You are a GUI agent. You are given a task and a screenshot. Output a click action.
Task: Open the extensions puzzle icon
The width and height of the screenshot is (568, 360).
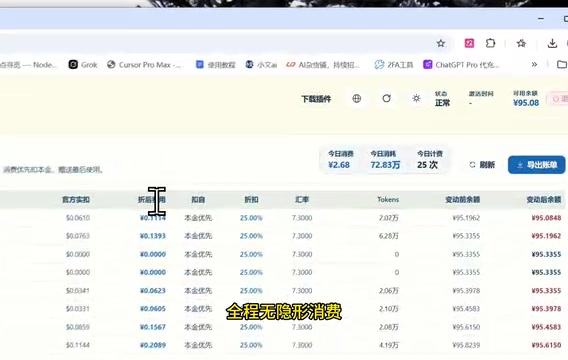pyautogui.click(x=490, y=43)
